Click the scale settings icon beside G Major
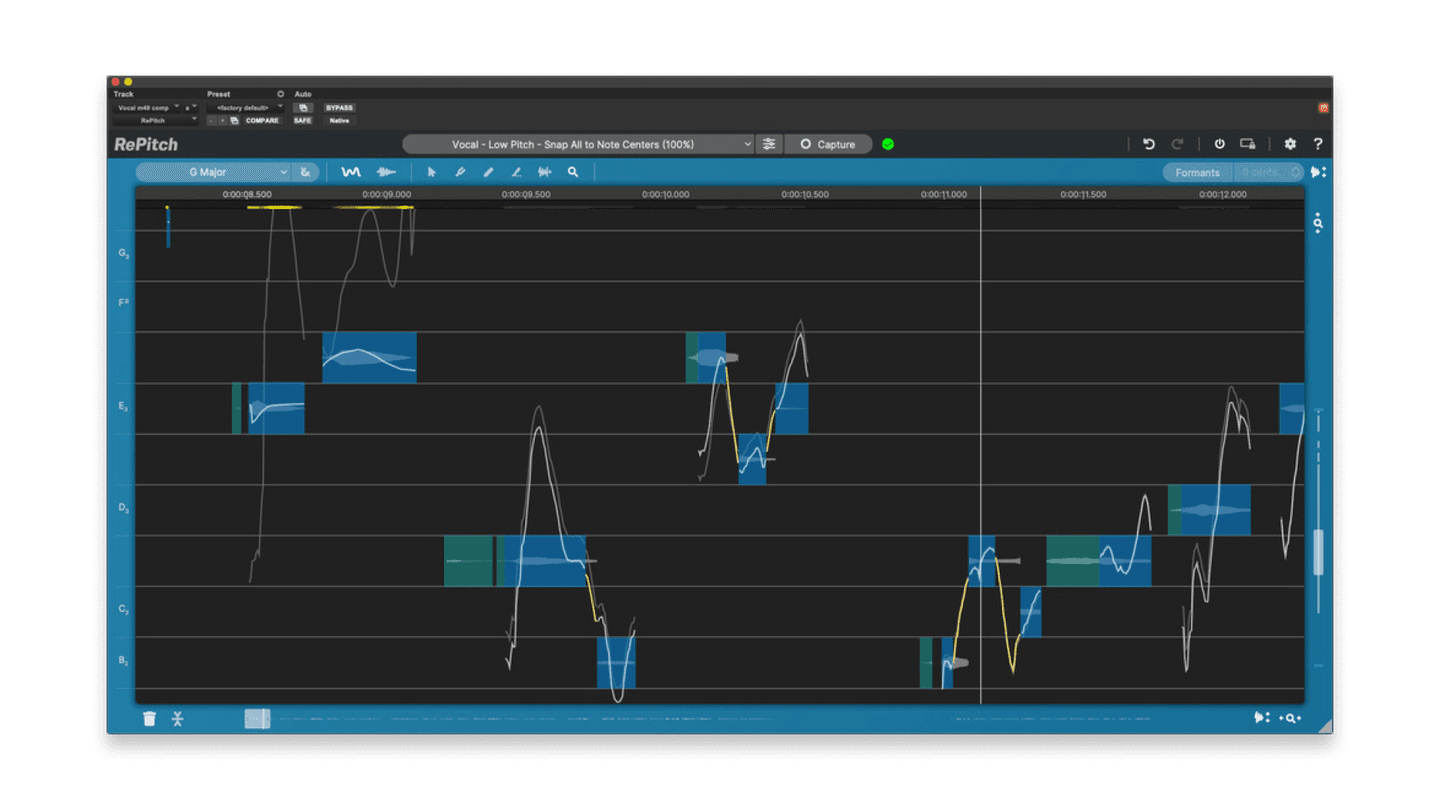The height and width of the screenshot is (810, 1440). (305, 172)
